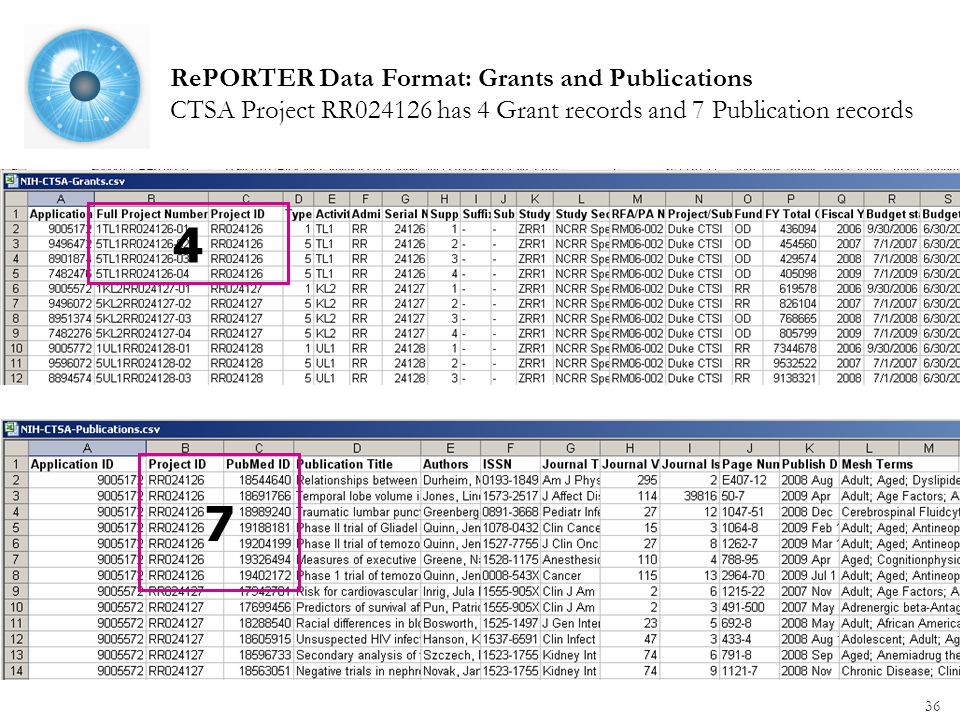Screen dimensions: 960x720
Task: Select column P header in Grants sheet
Action: (790, 199)
